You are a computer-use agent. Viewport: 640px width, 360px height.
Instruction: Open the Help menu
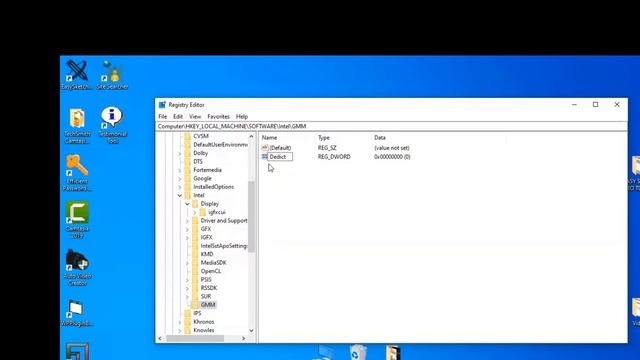pyautogui.click(x=242, y=116)
